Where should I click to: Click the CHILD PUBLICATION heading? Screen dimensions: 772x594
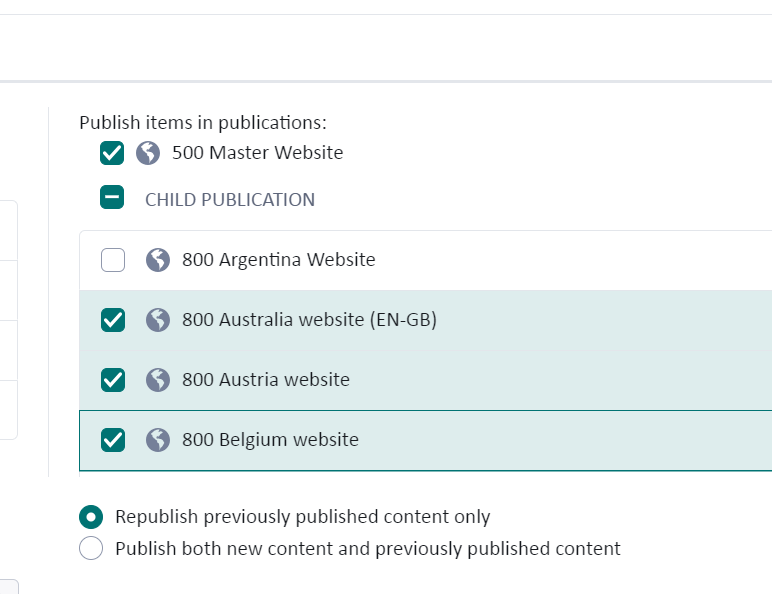(x=230, y=199)
